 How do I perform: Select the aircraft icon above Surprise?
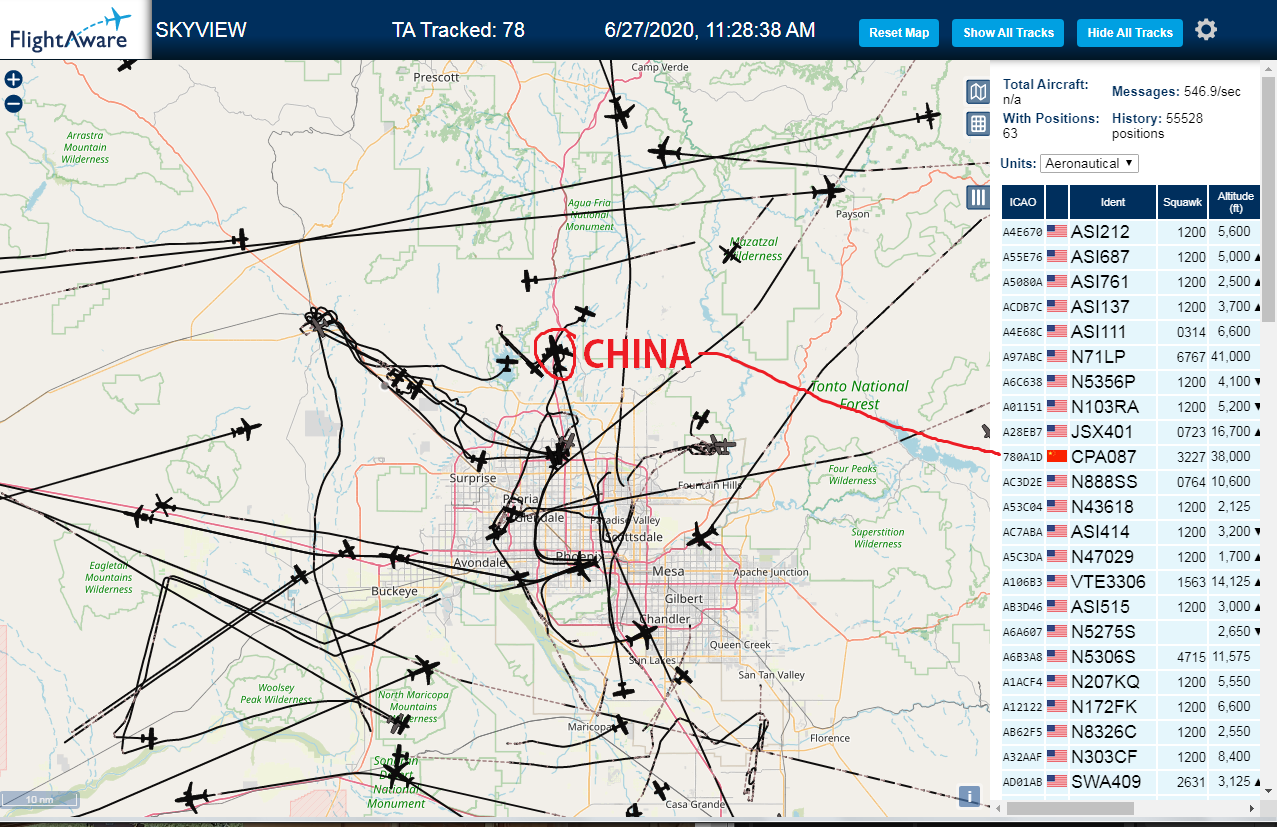tap(479, 460)
